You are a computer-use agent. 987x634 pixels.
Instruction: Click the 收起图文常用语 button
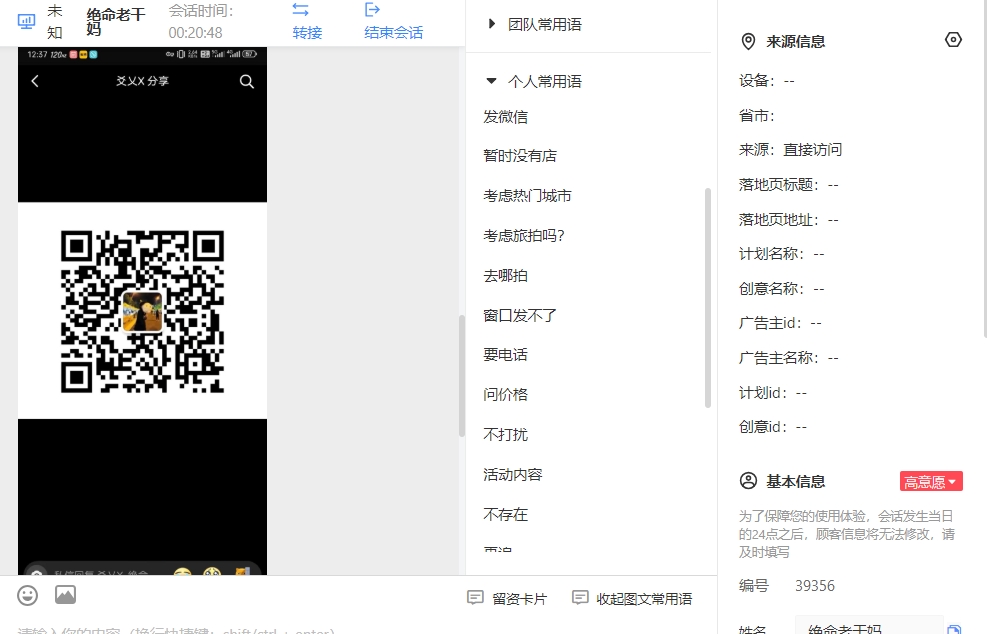(632, 598)
